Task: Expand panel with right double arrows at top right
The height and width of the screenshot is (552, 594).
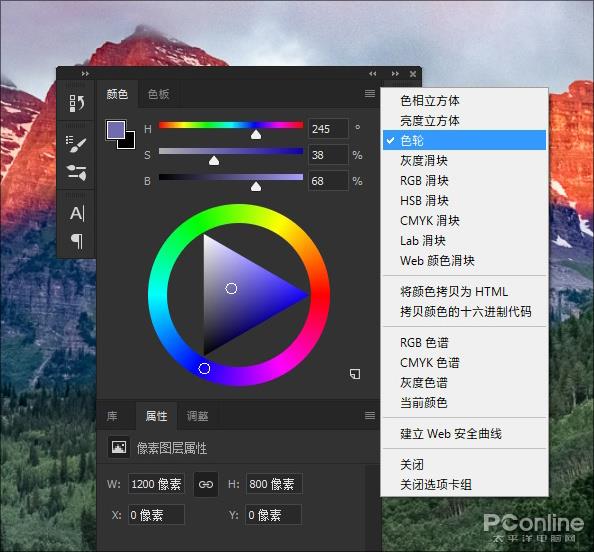Action: click(395, 73)
